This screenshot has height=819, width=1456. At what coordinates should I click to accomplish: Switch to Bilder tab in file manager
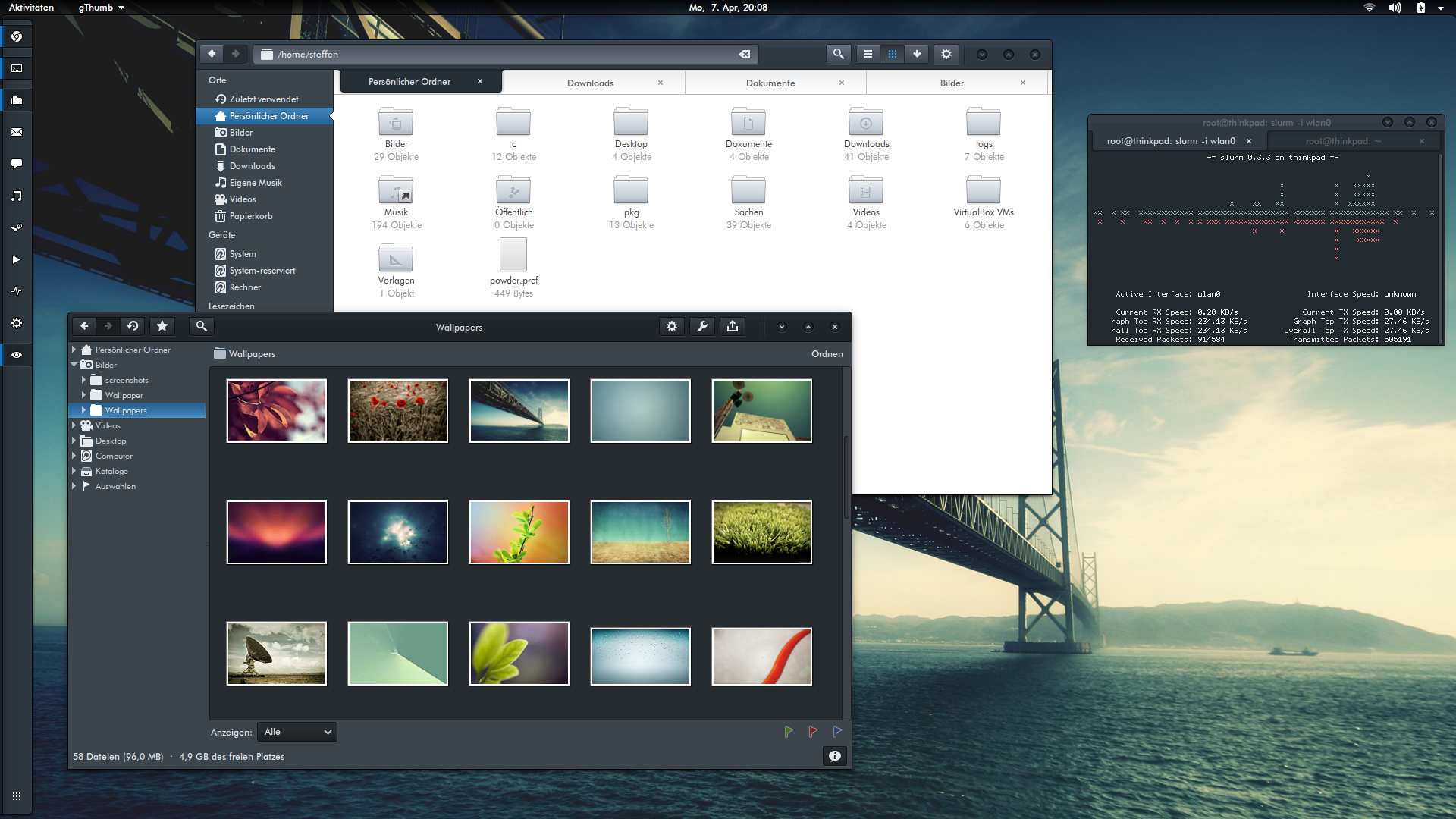[x=952, y=83]
